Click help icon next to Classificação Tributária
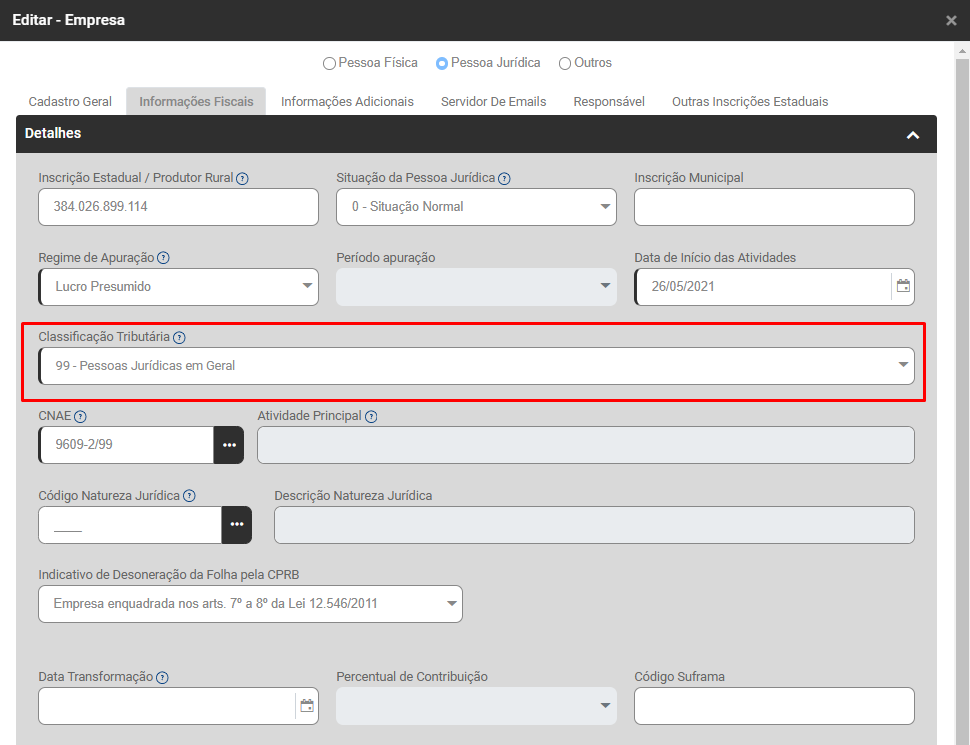Screen dimensions: 970x745 coord(179,338)
